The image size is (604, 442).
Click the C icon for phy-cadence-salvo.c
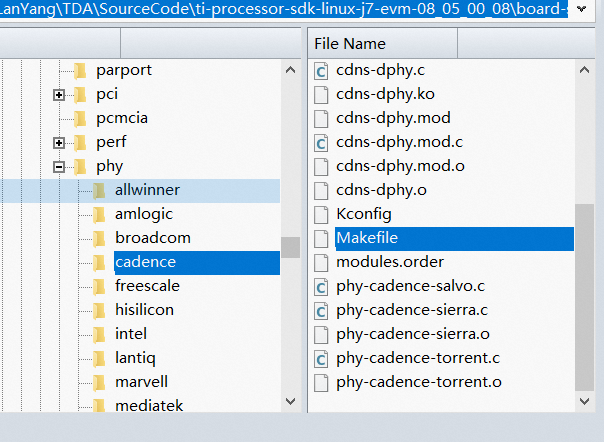click(321, 287)
